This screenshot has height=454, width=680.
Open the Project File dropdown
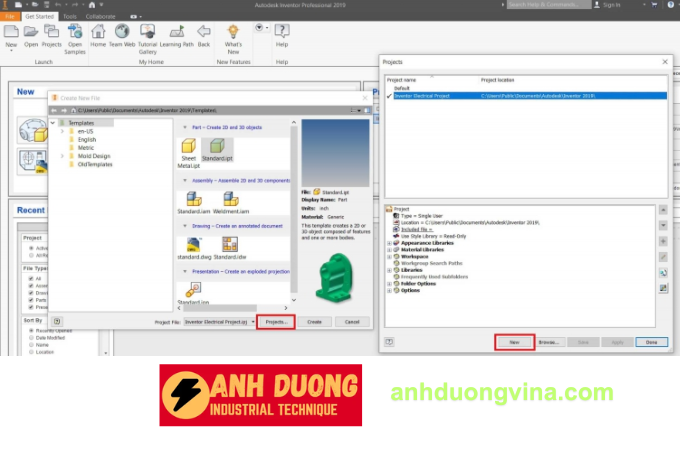252,322
